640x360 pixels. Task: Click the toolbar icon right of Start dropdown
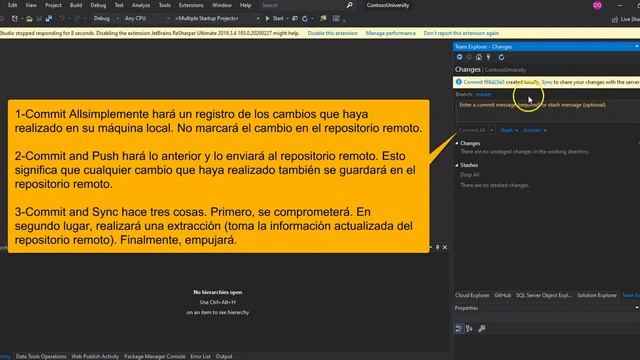295,19
